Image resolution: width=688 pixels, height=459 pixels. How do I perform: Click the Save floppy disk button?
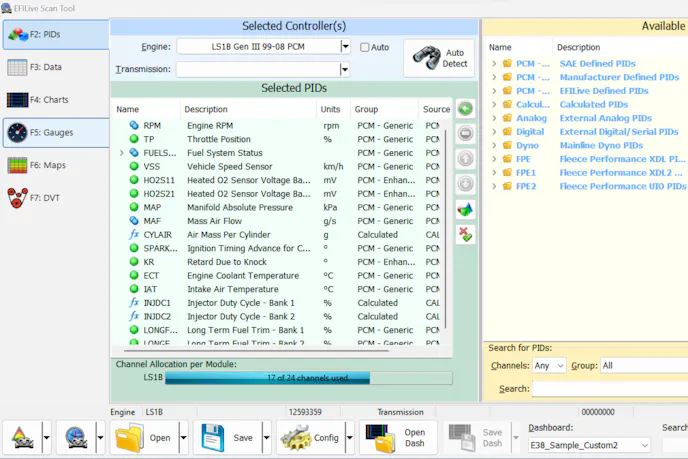pyautogui.click(x=227, y=438)
